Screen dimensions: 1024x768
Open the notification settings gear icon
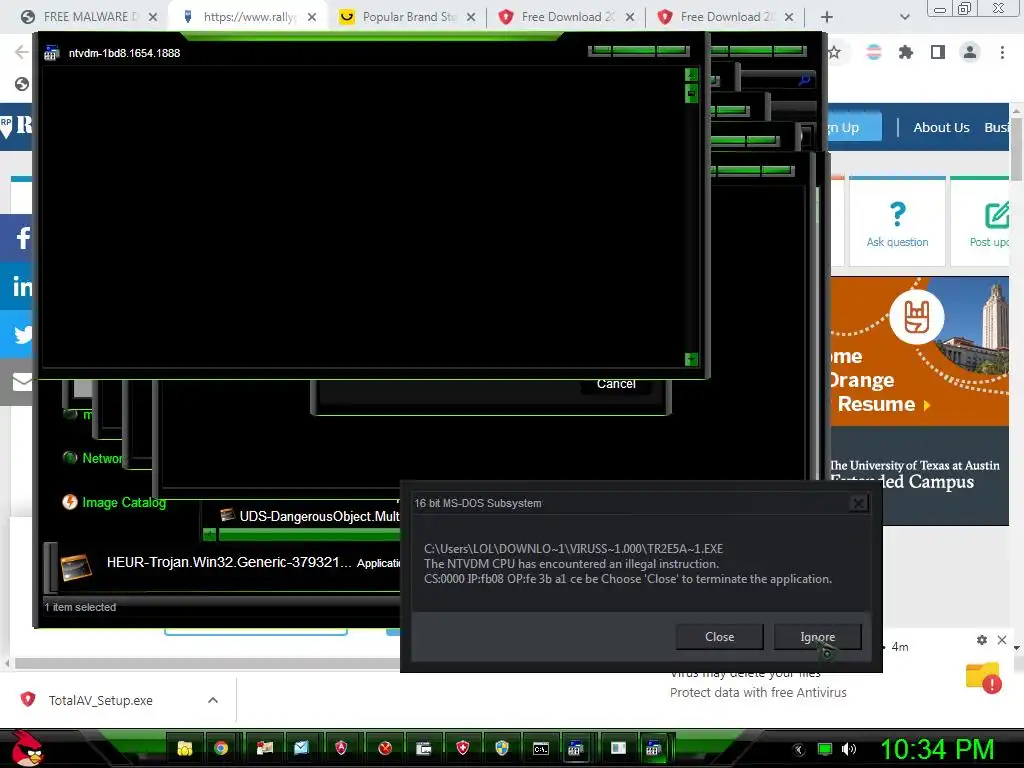point(982,640)
